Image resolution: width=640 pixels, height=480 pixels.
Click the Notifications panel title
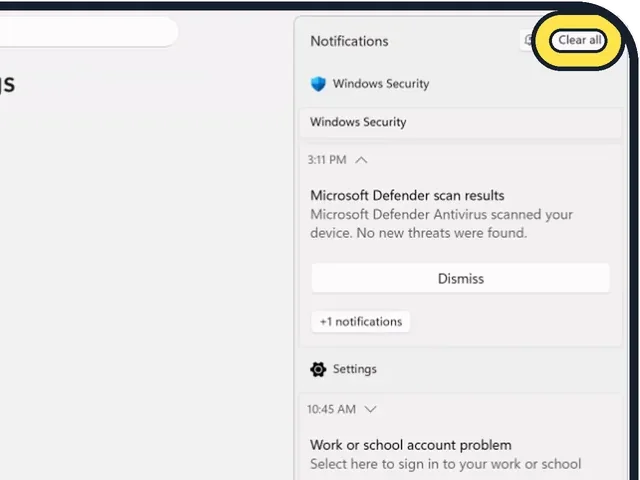tap(349, 41)
